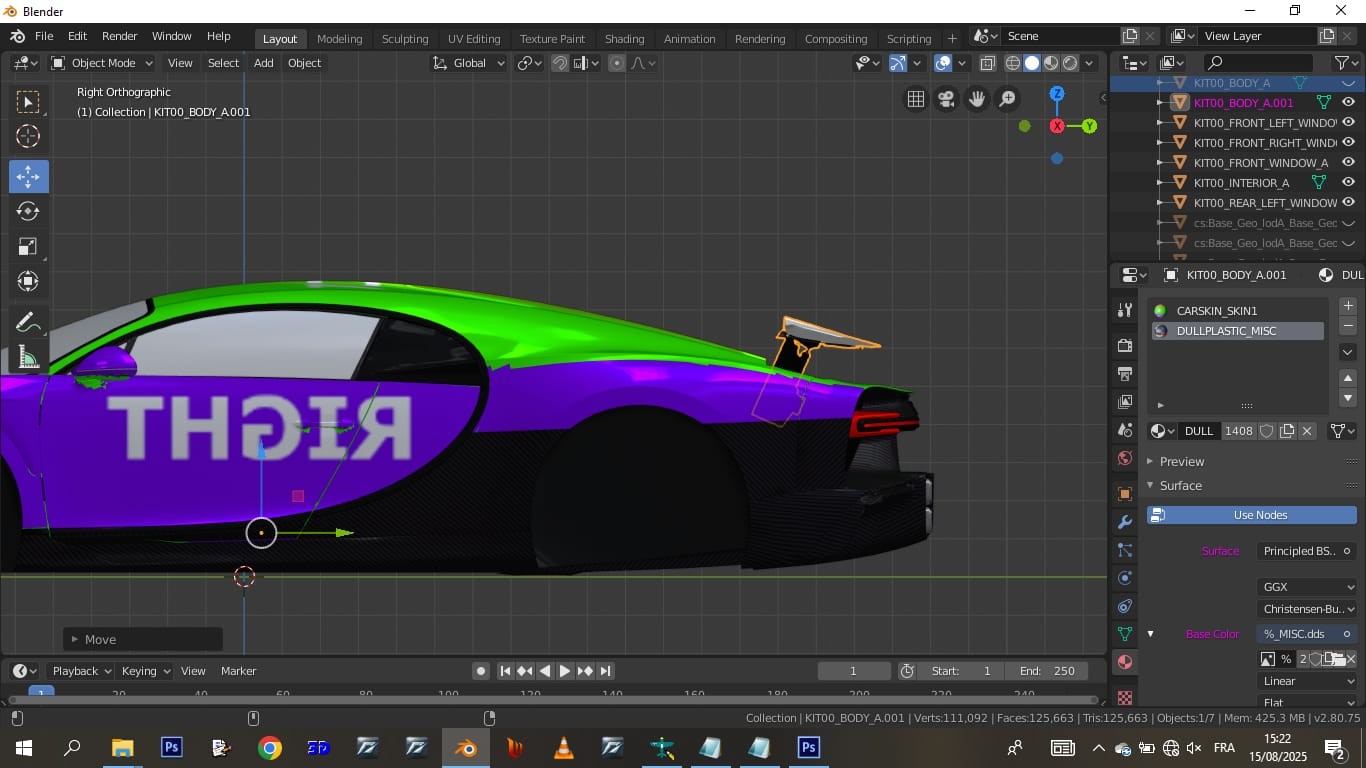Select the Rotate tool
Screen dimensions: 1366x768
[x=28, y=212]
